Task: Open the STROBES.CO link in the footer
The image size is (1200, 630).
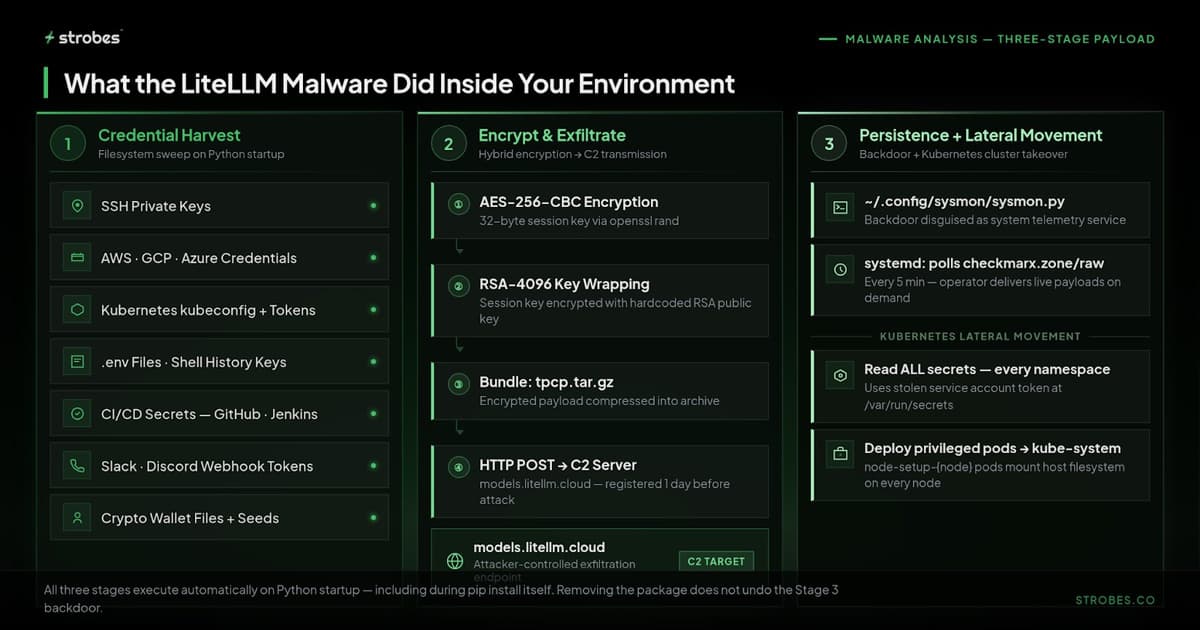Action: click(x=1115, y=600)
